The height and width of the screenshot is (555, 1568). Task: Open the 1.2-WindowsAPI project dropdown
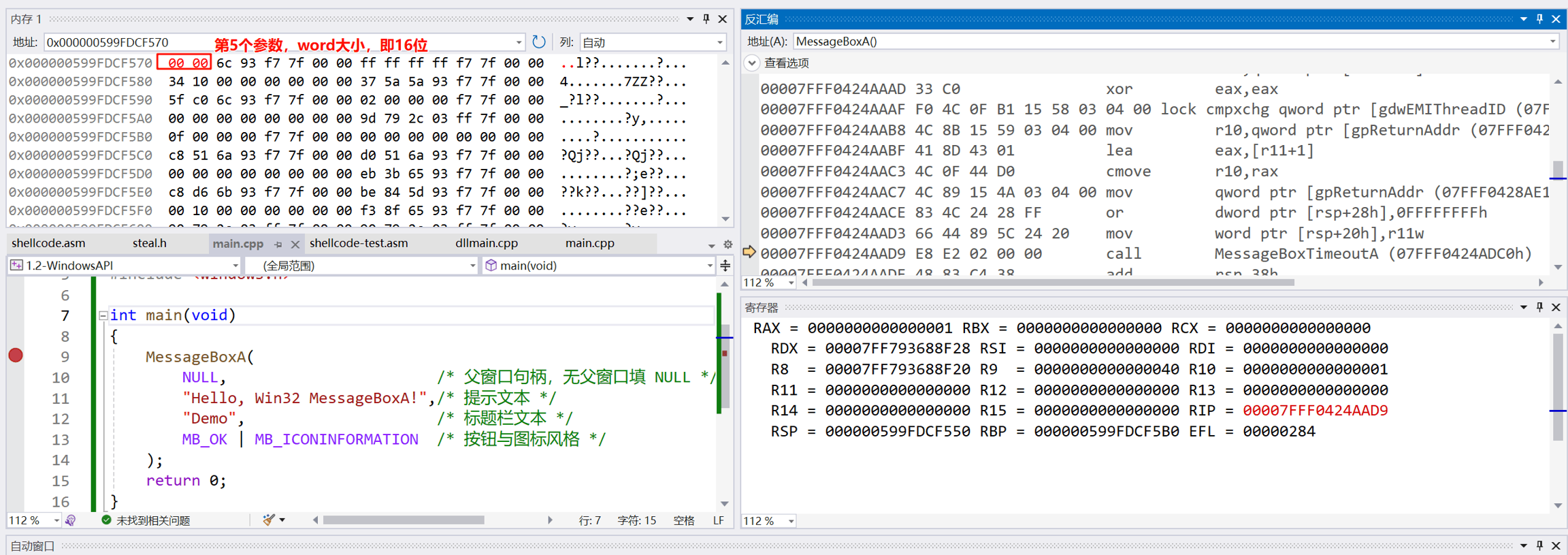235,266
